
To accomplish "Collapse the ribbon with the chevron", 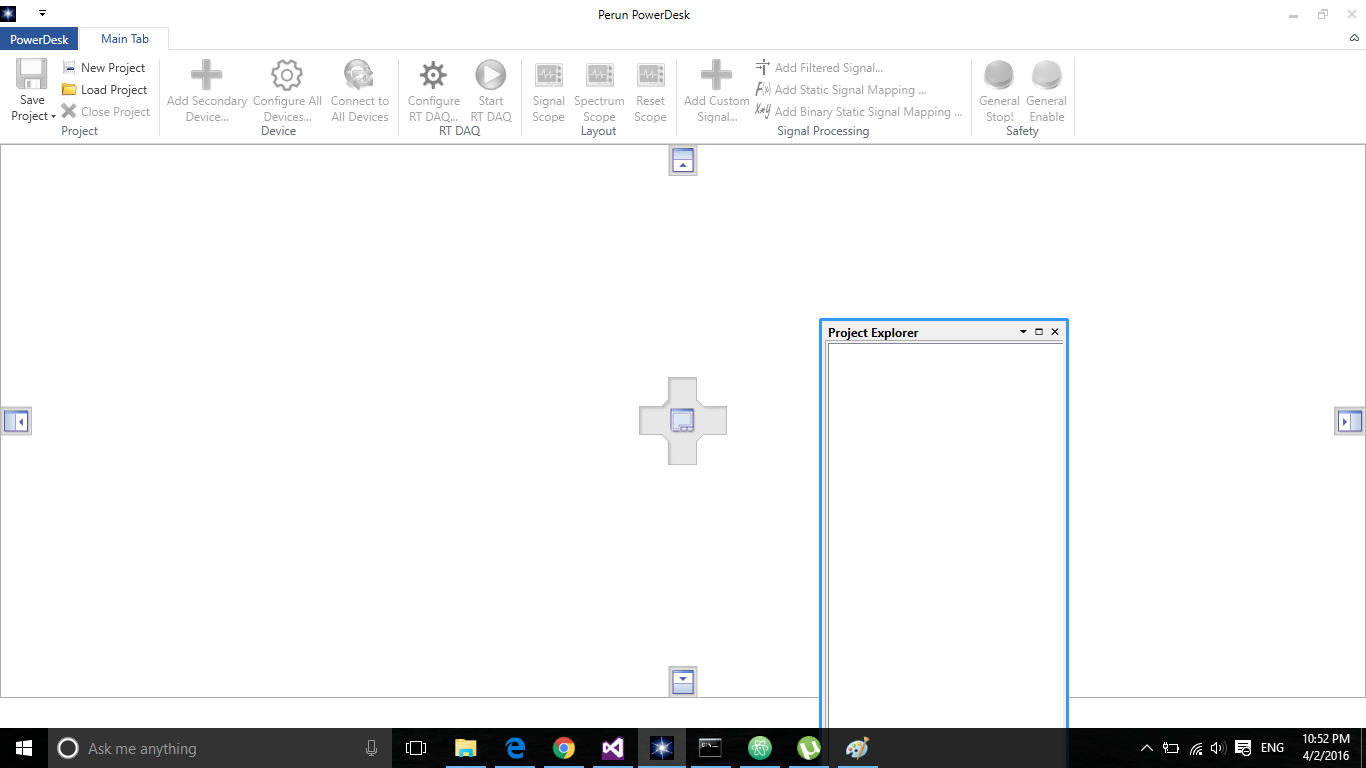I will 1355,39.
